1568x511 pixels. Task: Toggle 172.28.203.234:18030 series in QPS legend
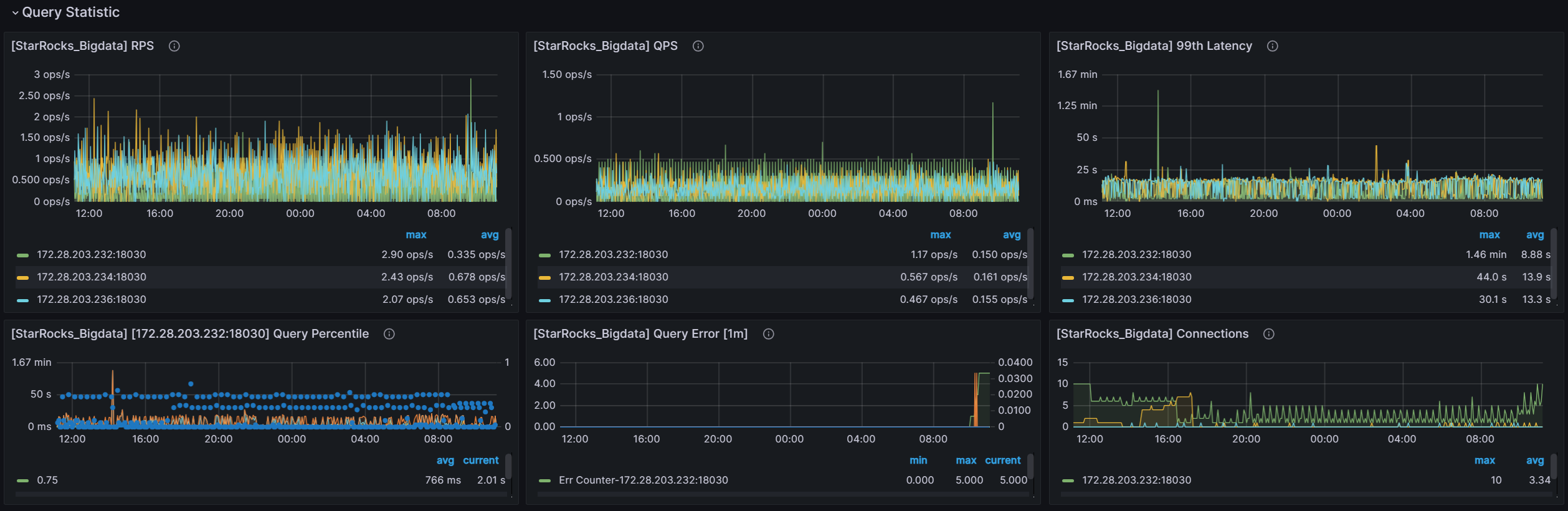(x=614, y=277)
